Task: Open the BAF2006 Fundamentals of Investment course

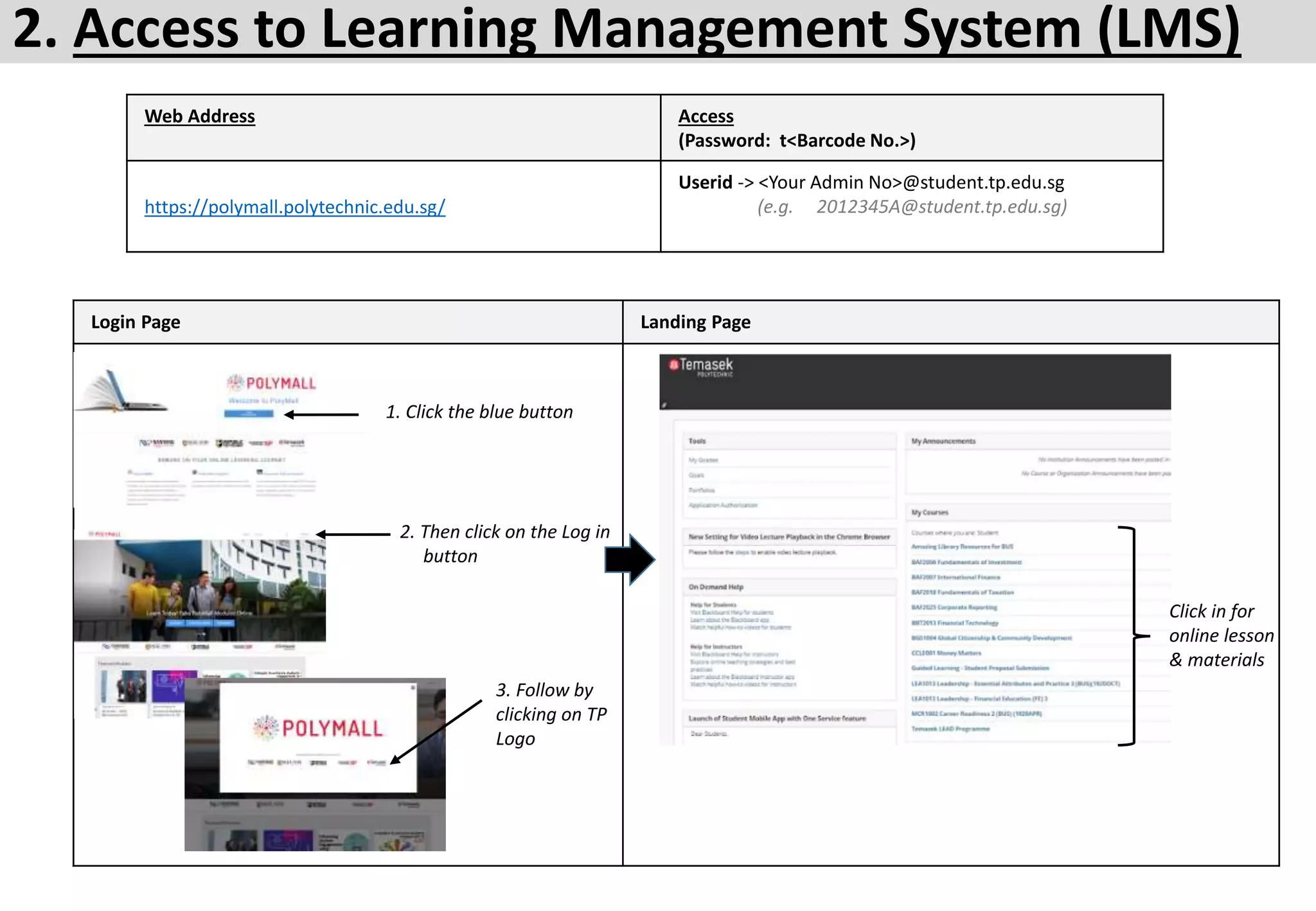Action: pyautogui.click(x=966, y=562)
